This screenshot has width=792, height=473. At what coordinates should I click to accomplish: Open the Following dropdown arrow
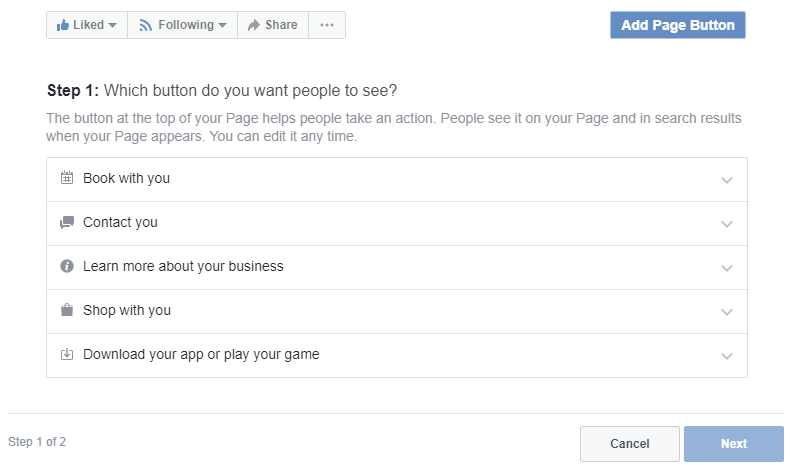tap(222, 25)
